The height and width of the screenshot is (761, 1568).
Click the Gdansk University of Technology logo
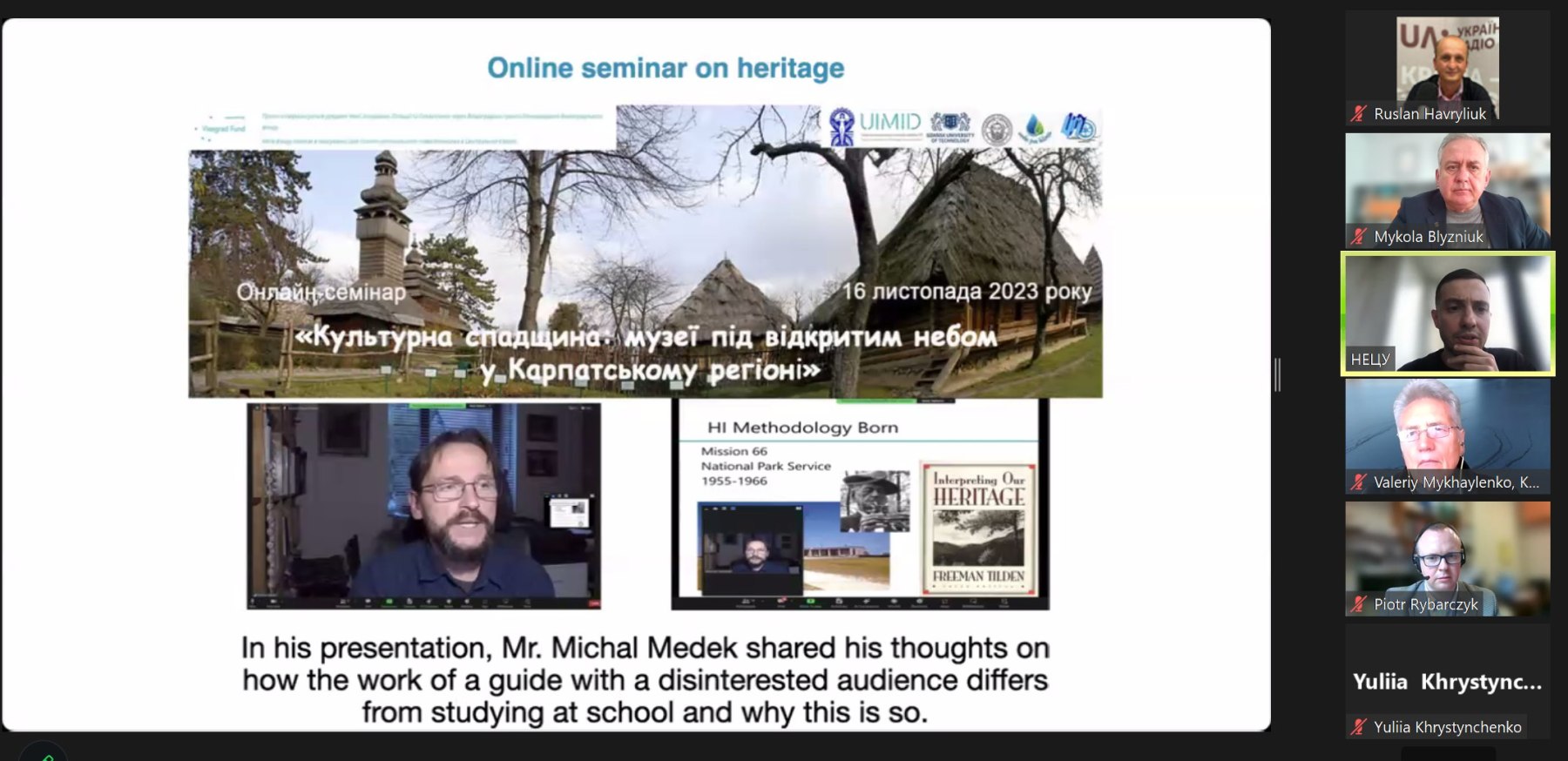coord(950,127)
